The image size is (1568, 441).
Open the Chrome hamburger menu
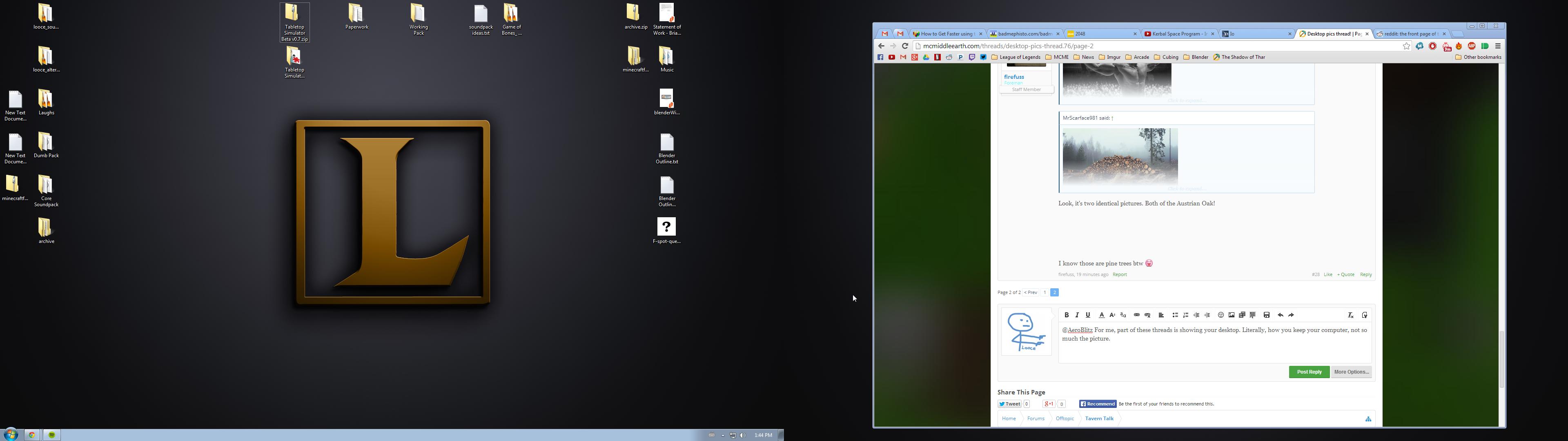(1498, 46)
